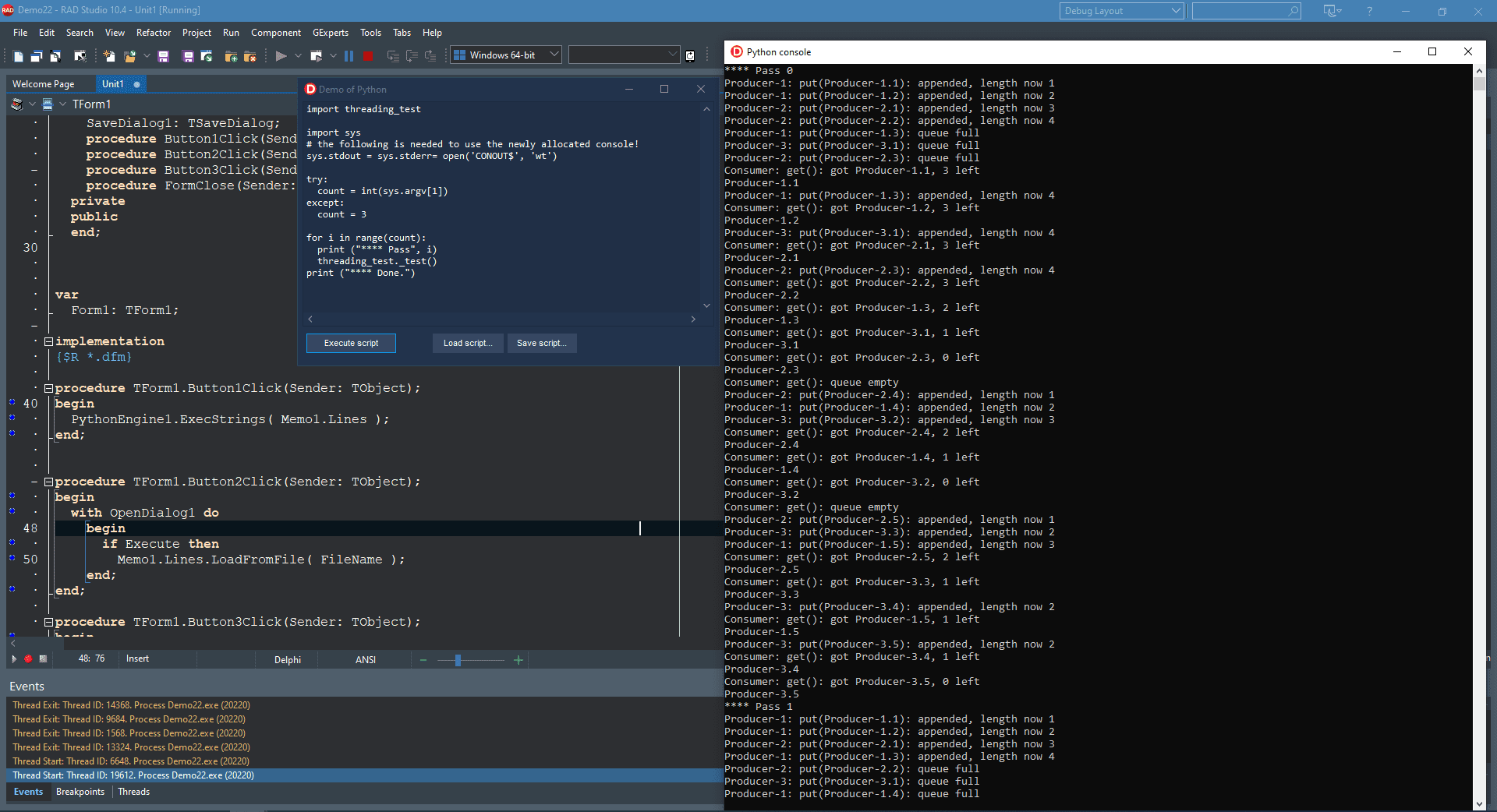Click the device icon right of empty combo box
1497x812 pixels.
(690, 56)
